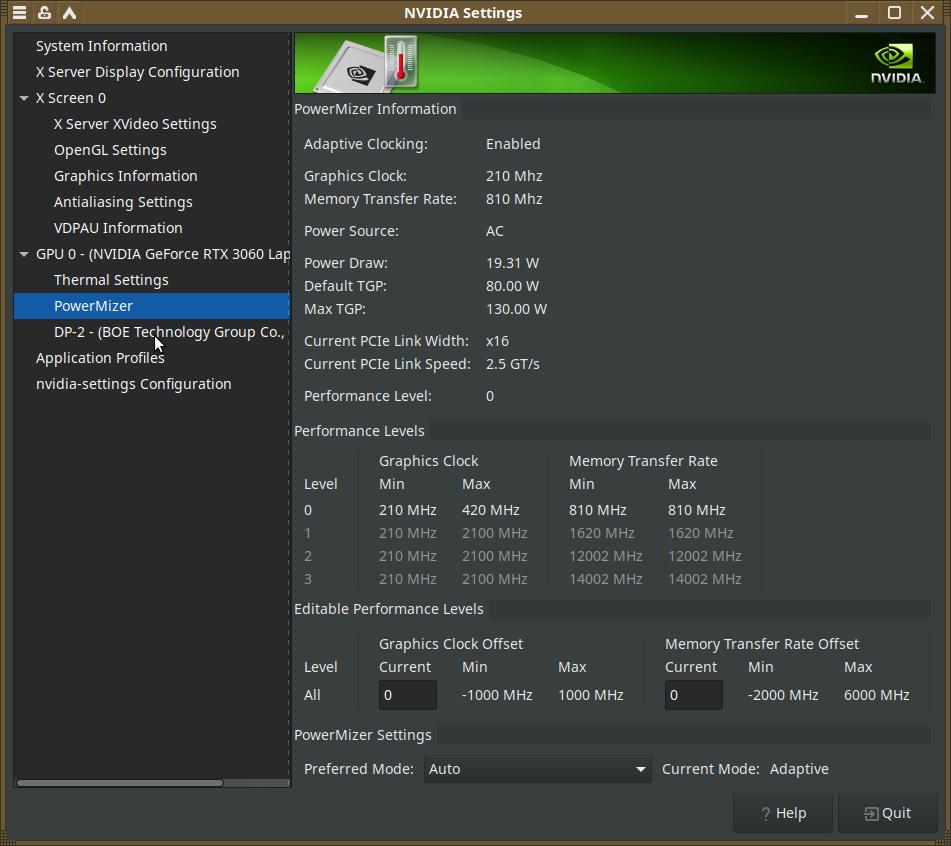Maximize the NVIDIA Settings window
Viewport: 951px width, 846px height.
[x=895, y=13]
